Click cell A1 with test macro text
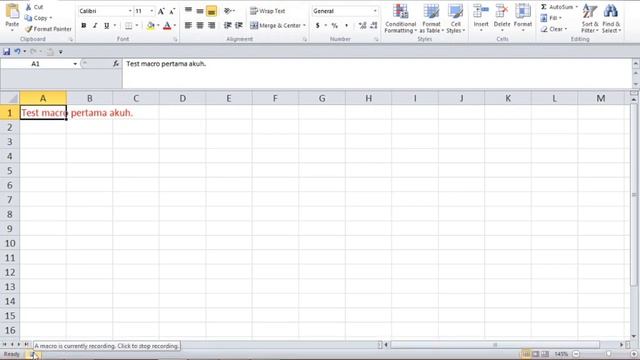This screenshot has width=640, height=360. point(43,113)
